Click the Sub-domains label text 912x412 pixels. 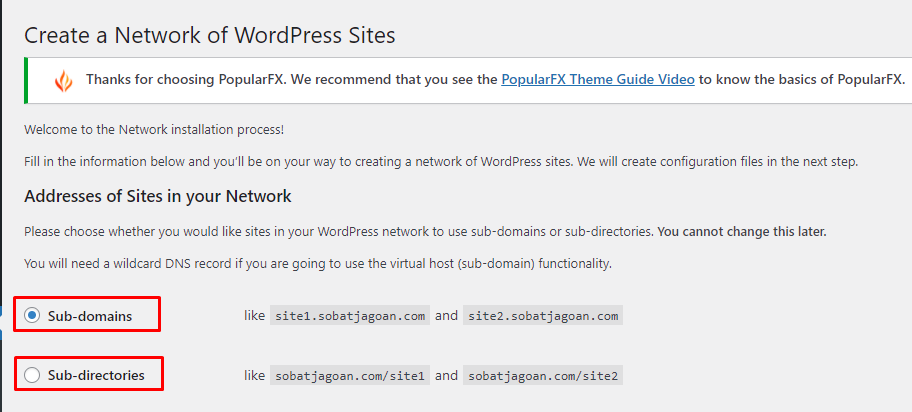pos(90,317)
